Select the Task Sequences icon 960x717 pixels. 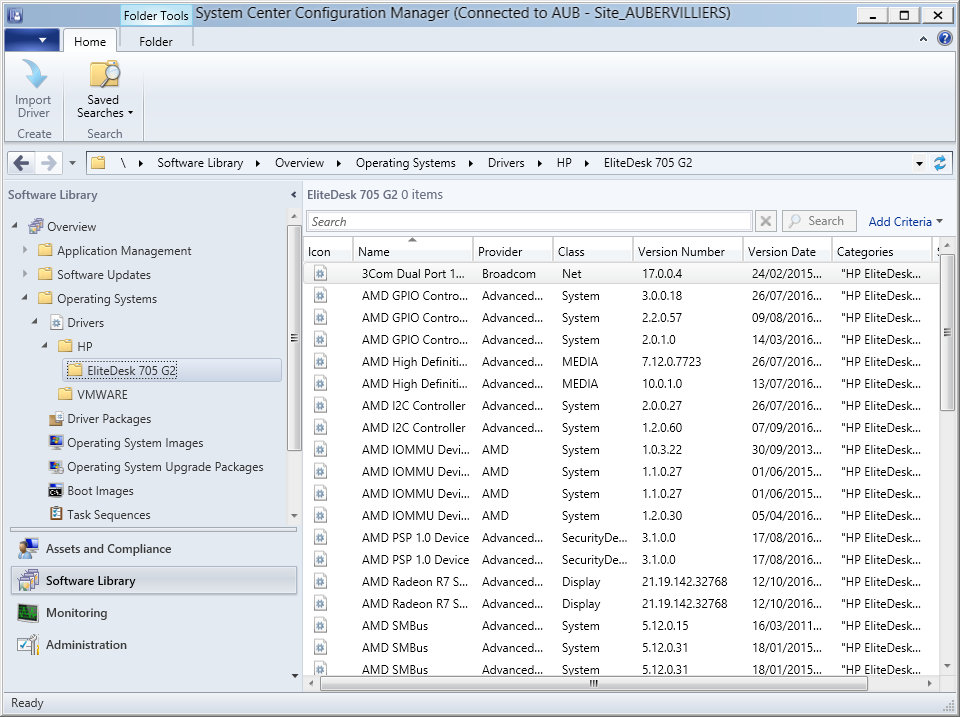coord(56,514)
